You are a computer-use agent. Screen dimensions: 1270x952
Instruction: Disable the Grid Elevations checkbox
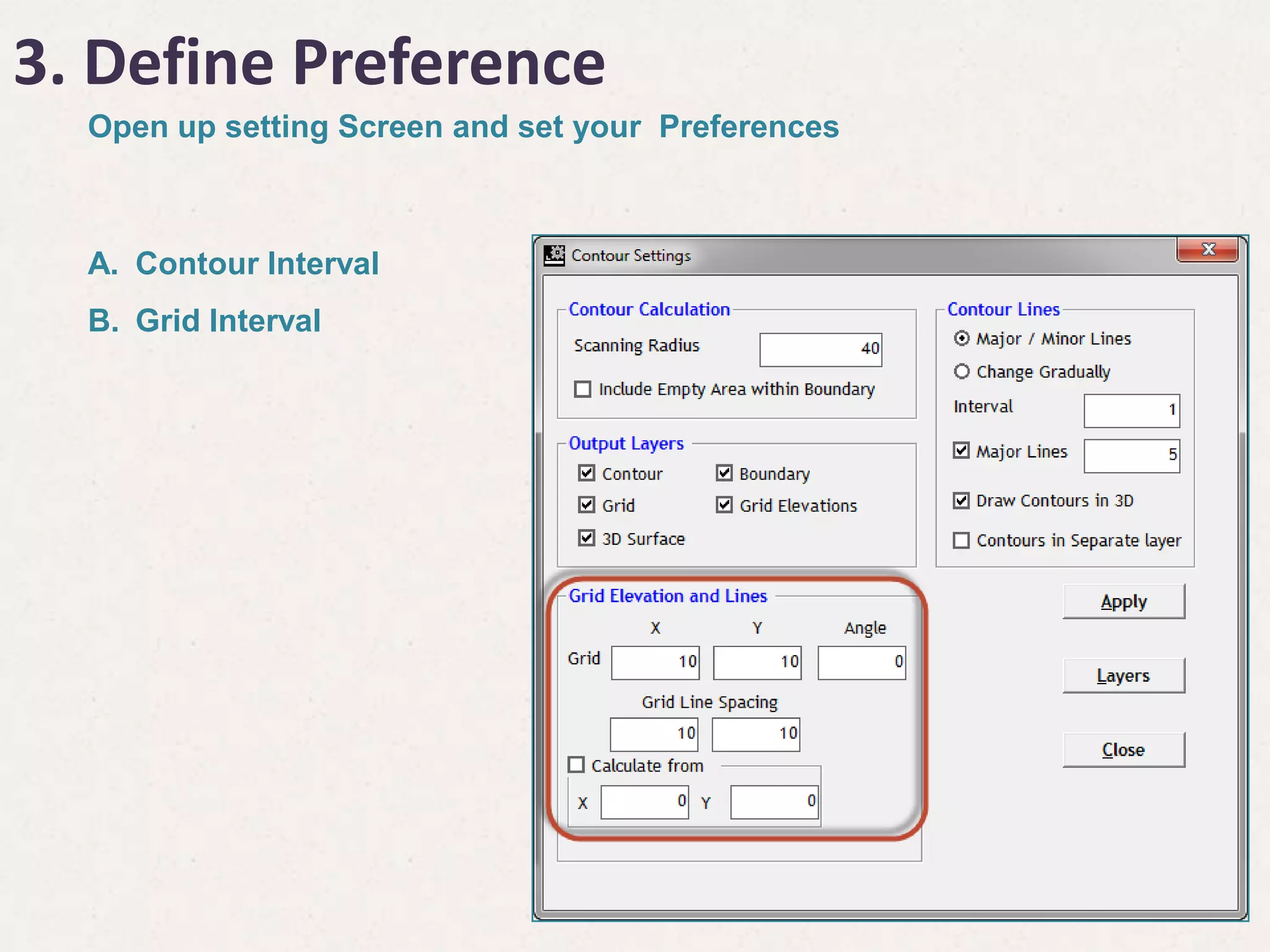coord(724,505)
